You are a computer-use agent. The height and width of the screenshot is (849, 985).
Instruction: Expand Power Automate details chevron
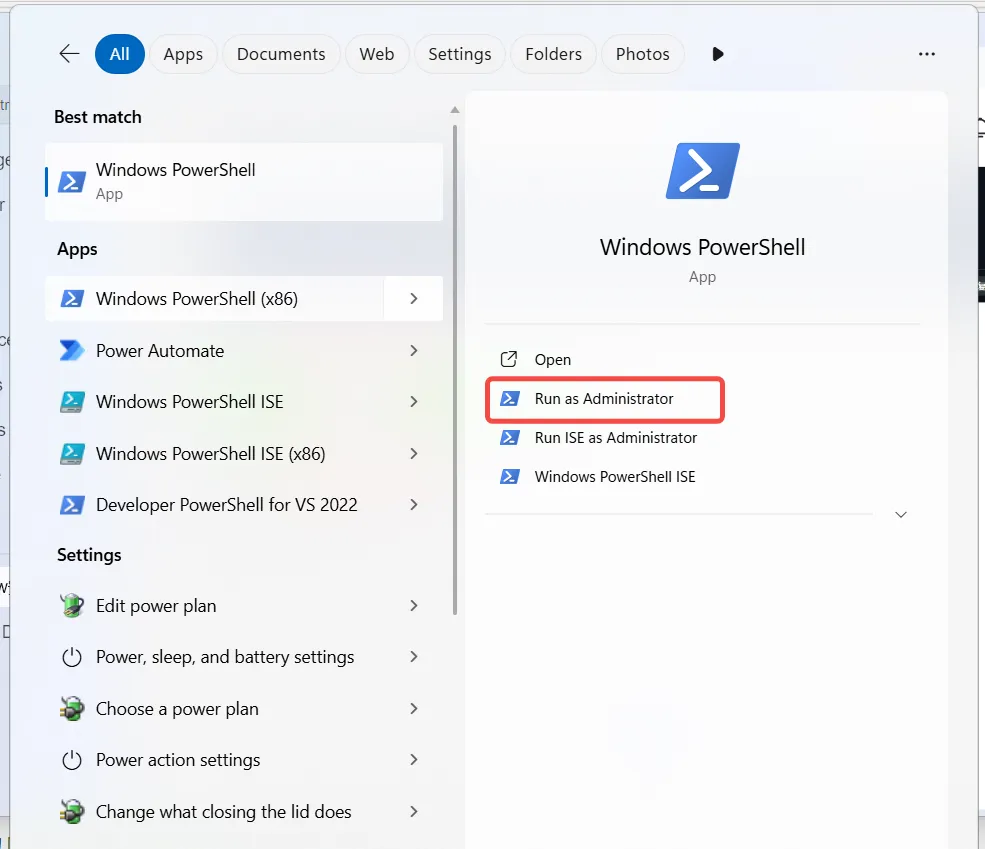coord(413,350)
